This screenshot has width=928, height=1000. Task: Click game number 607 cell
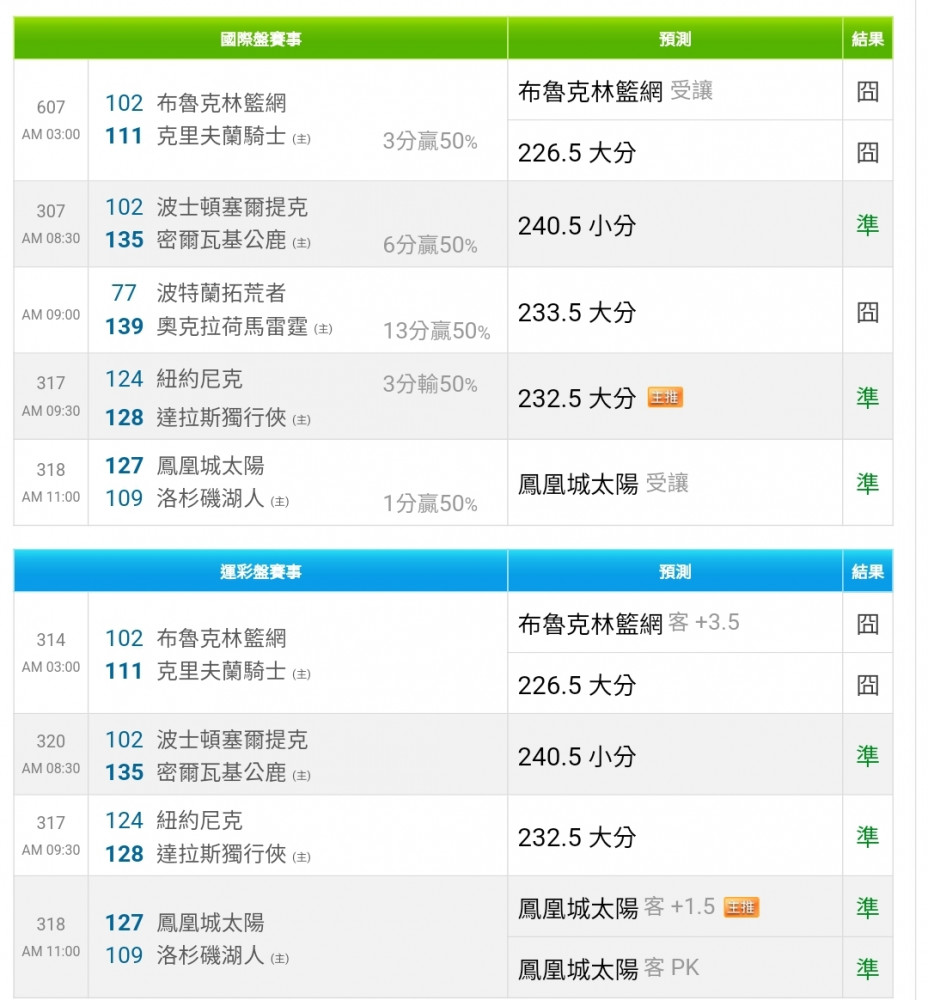coord(51,107)
